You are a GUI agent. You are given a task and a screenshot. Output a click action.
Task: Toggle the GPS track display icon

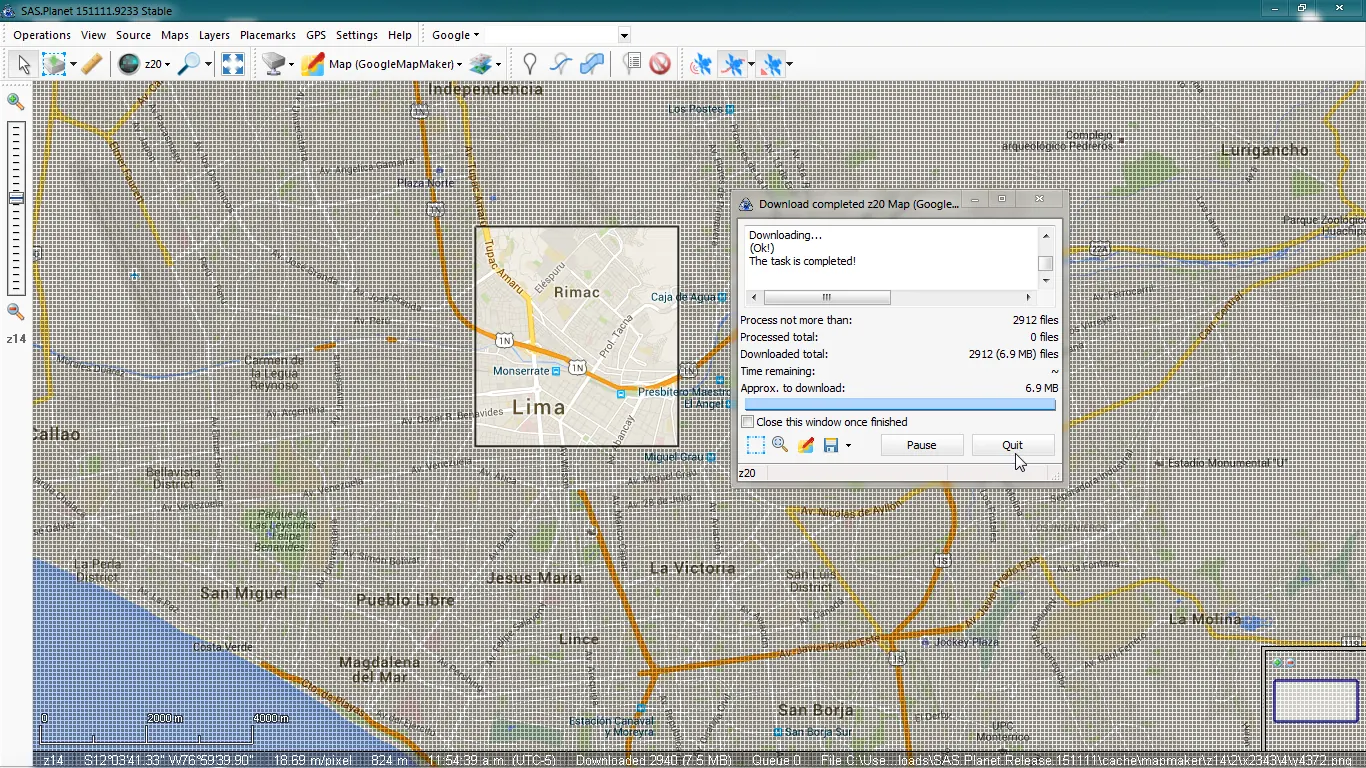pos(732,64)
